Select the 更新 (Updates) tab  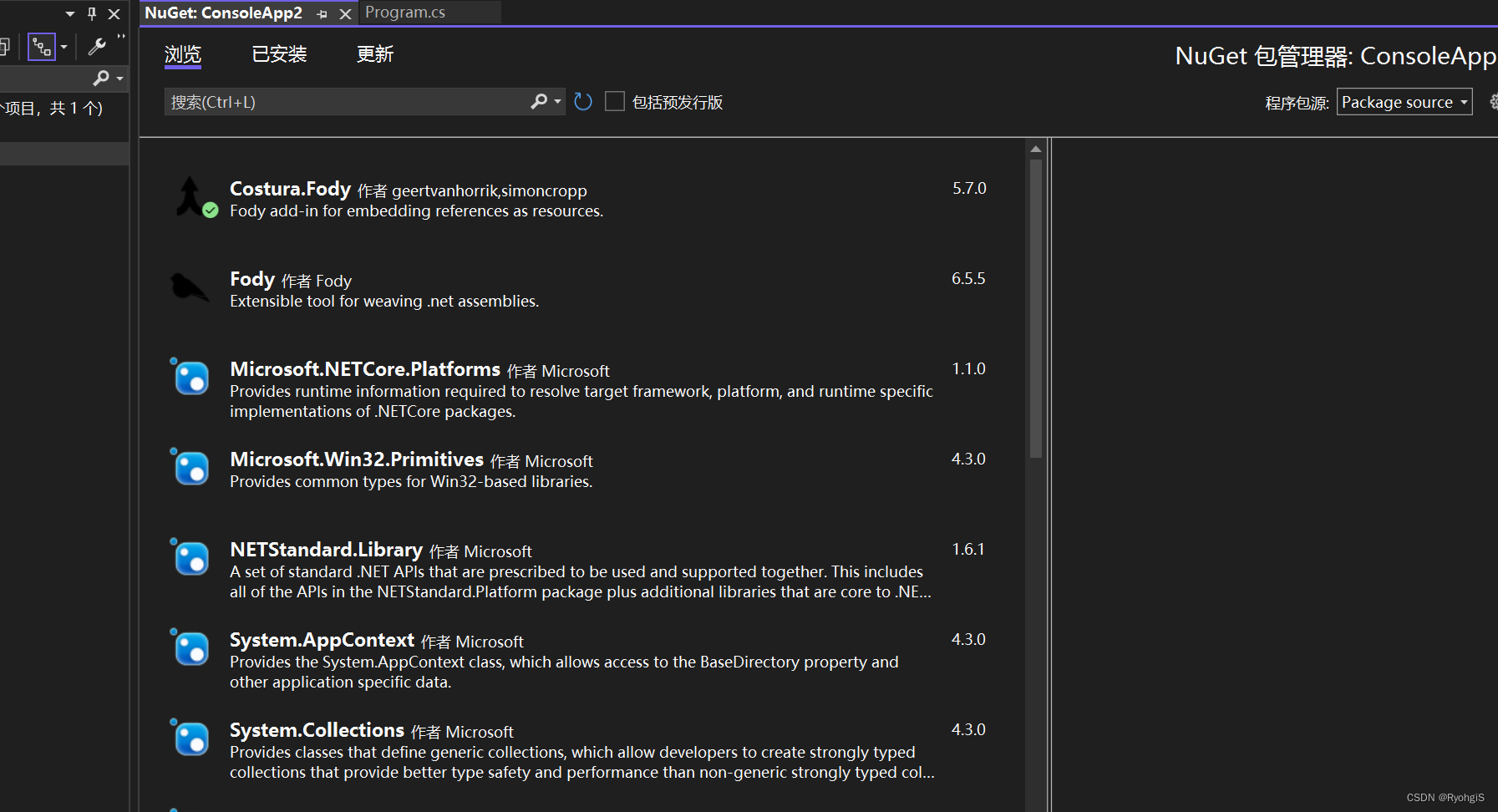[375, 54]
